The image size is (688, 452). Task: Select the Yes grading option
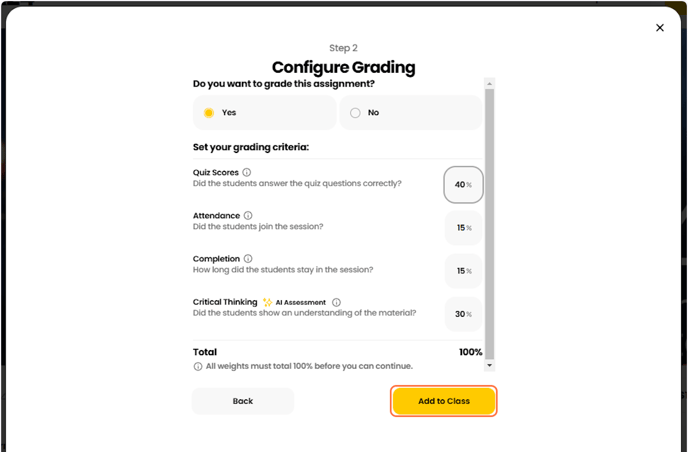pos(264,113)
